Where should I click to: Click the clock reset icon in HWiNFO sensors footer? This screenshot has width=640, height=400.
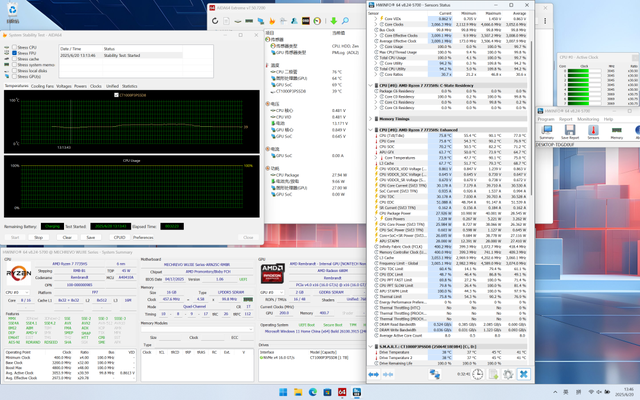(478, 374)
